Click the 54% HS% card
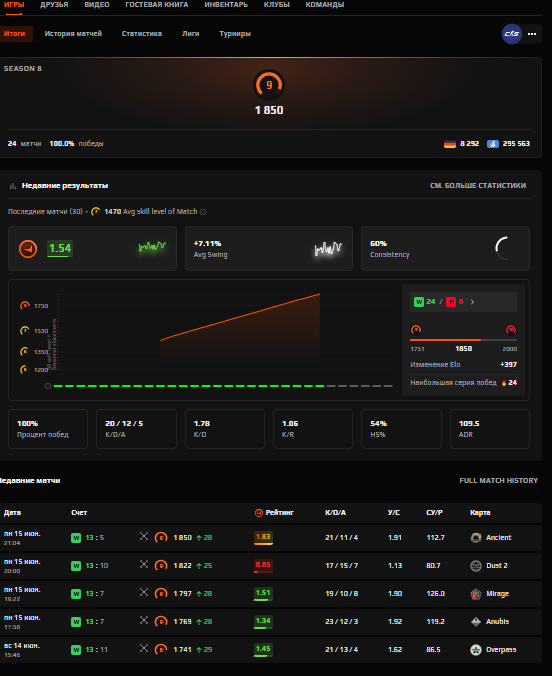Image resolution: width=552 pixels, height=676 pixels. click(401, 429)
